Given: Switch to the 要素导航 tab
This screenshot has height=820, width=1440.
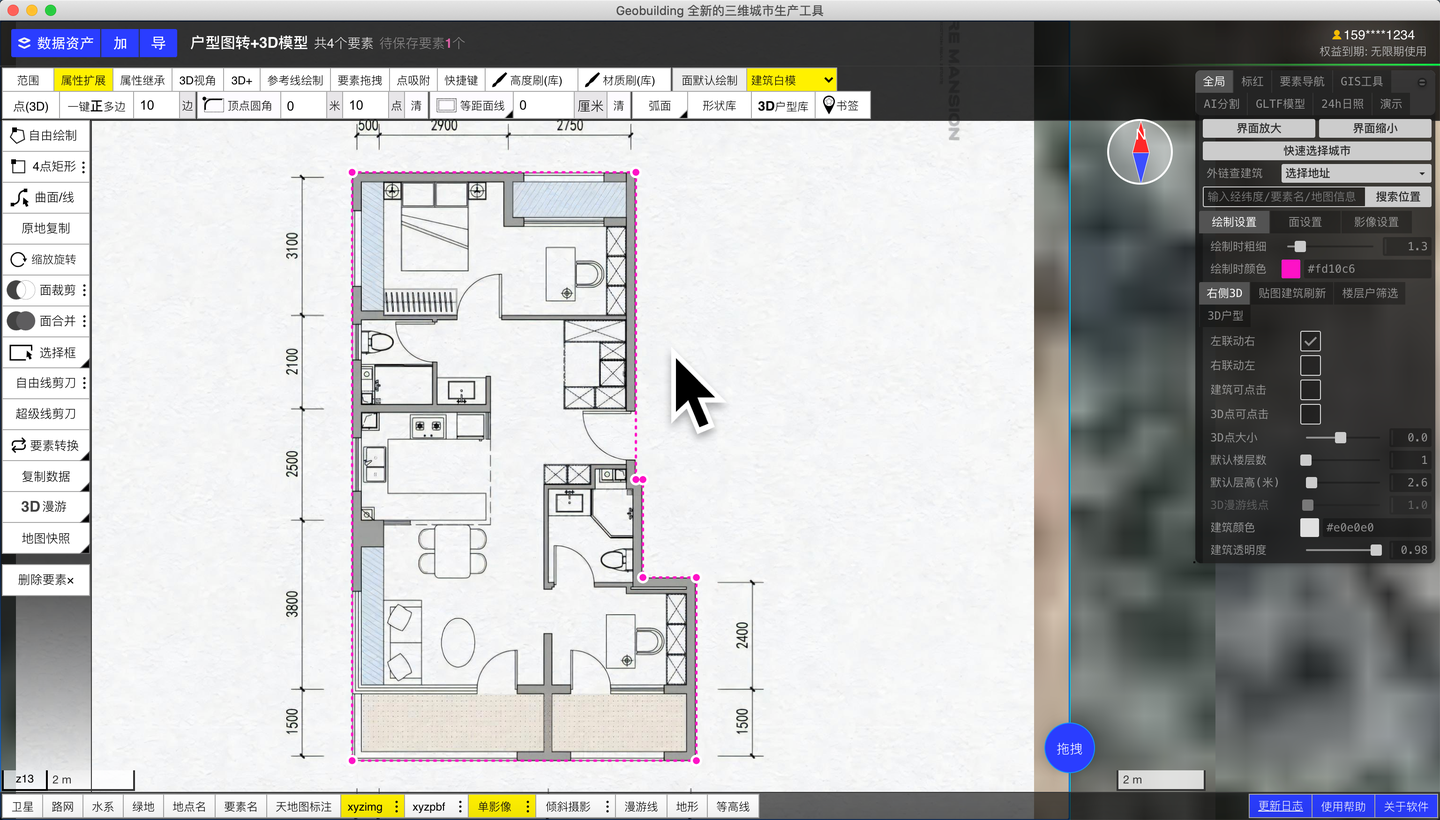Looking at the screenshot, I should click(x=1302, y=81).
